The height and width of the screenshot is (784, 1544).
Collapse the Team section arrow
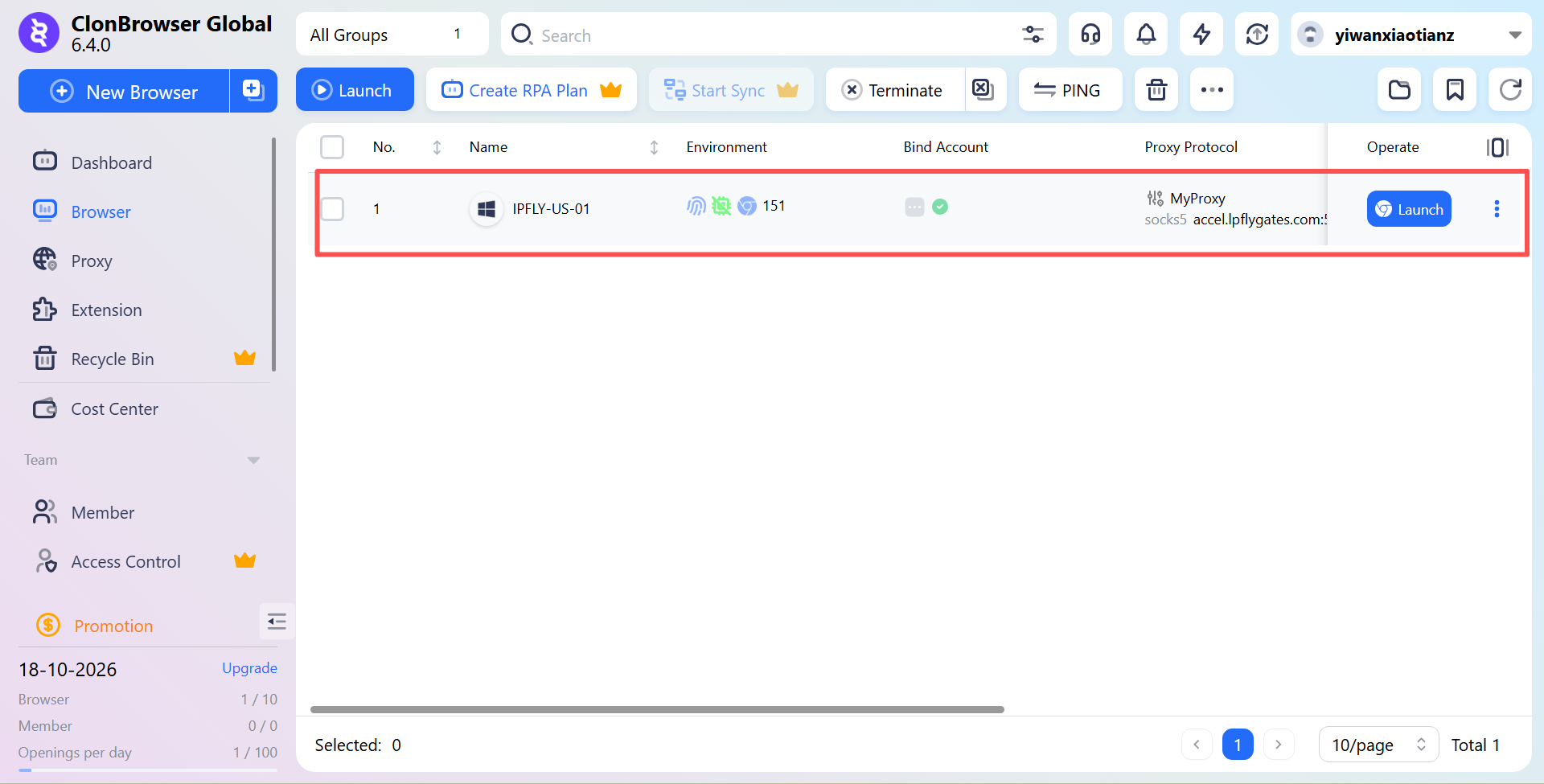253,460
